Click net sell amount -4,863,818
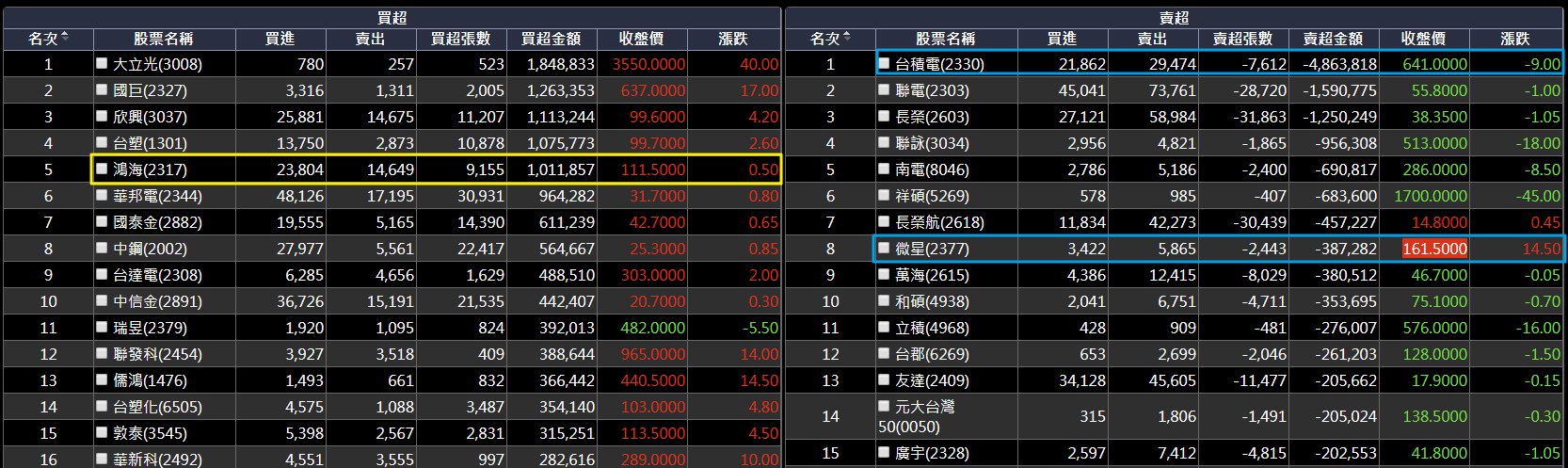Screen dimensions: 1568x468 (1339, 64)
